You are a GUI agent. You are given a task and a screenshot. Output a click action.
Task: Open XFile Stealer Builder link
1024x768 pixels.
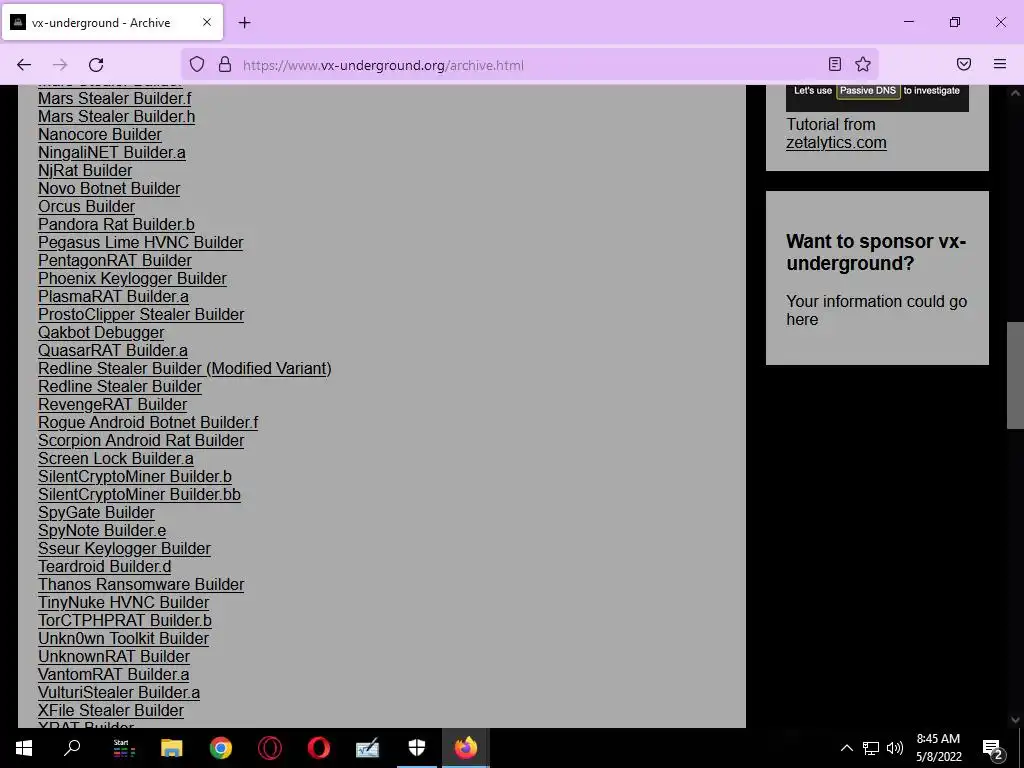pyautogui.click(x=111, y=711)
